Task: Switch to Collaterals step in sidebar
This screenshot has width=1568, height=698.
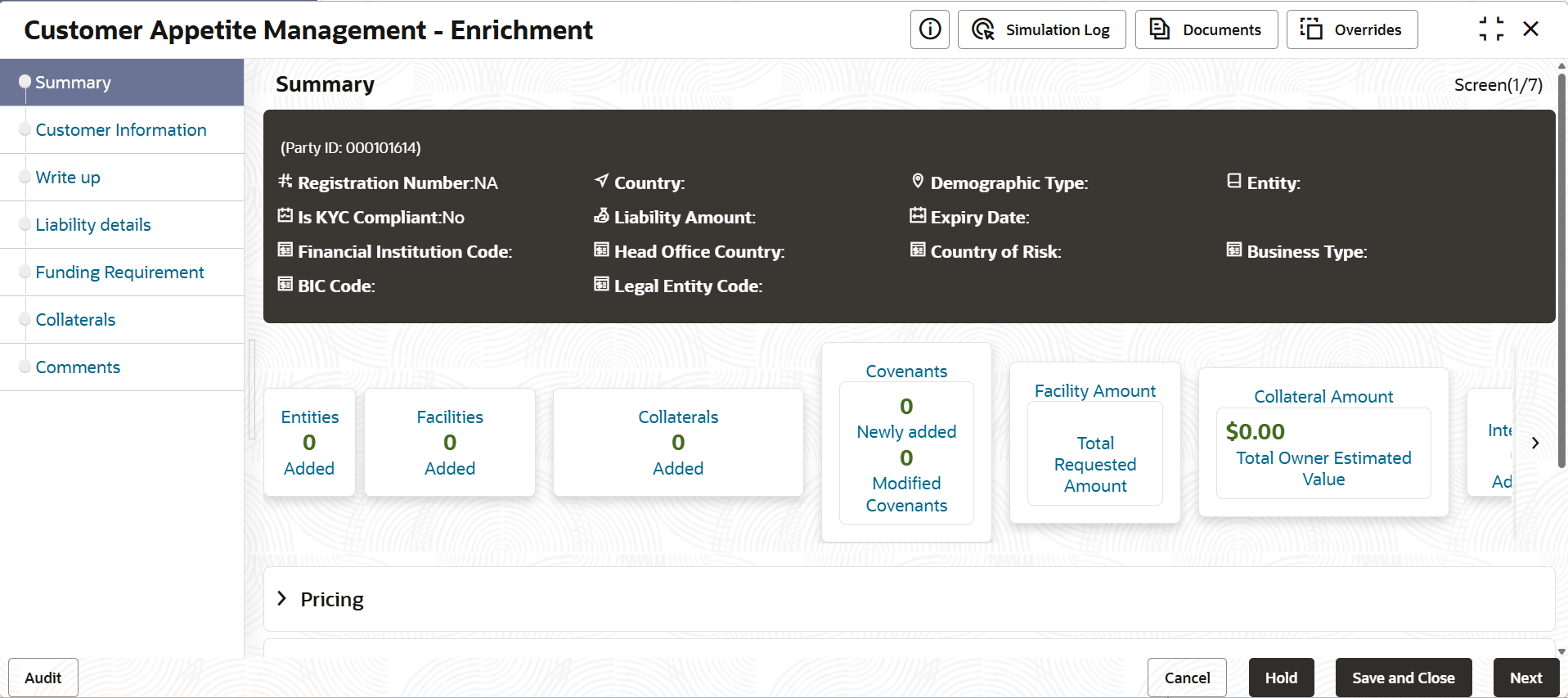Action: coord(122,320)
